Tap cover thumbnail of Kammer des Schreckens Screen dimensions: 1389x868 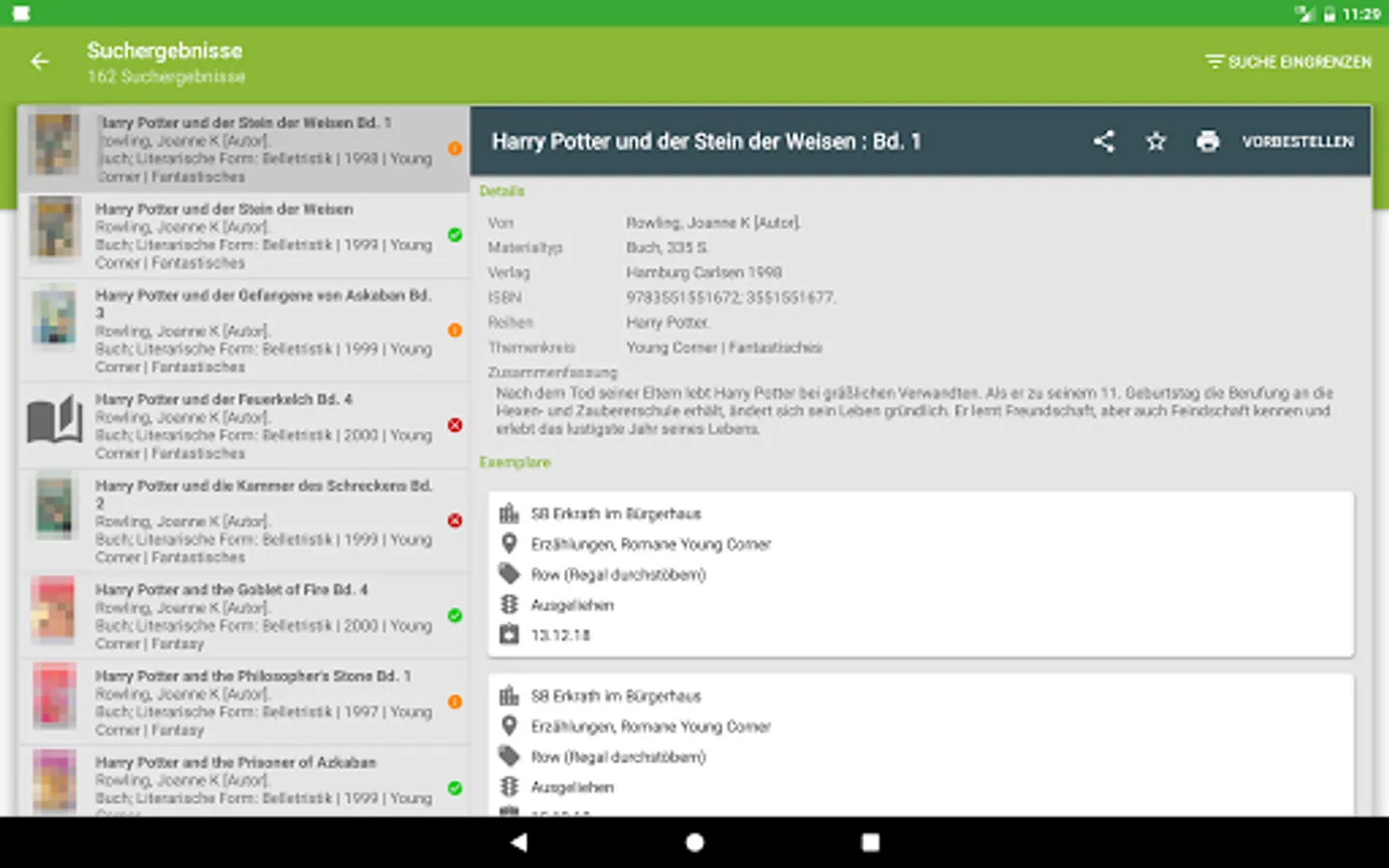click(x=55, y=507)
